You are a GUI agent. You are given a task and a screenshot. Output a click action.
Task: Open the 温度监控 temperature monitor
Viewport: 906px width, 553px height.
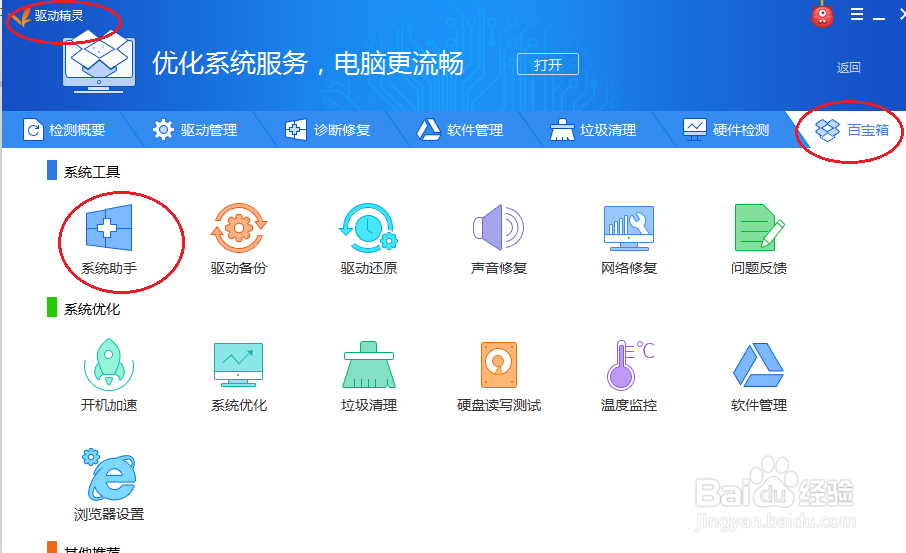coord(629,376)
